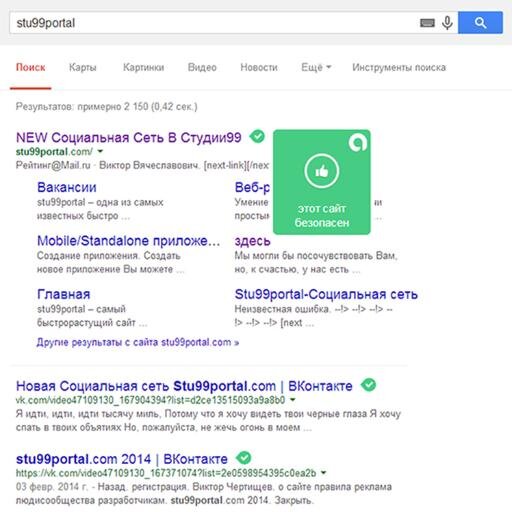Open the здесь sitelink
The image size is (512, 512).
[252, 241]
